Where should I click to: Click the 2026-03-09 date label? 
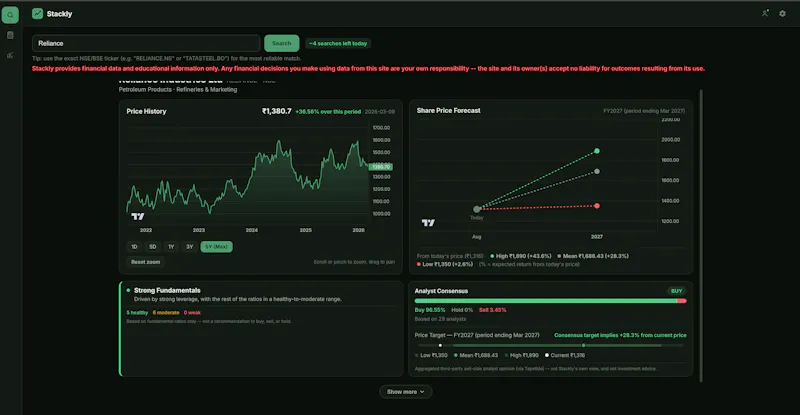[380, 112]
